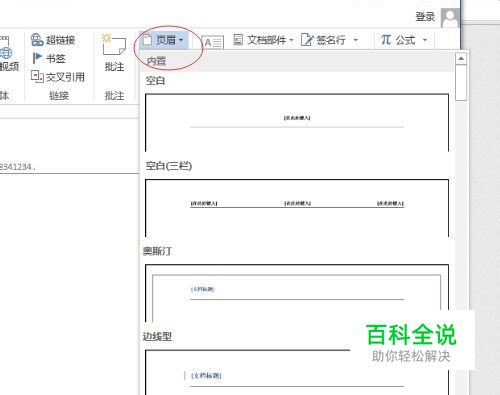The image size is (500, 395).
Task: Click the 边线型 style label
Action: pos(157,336)
